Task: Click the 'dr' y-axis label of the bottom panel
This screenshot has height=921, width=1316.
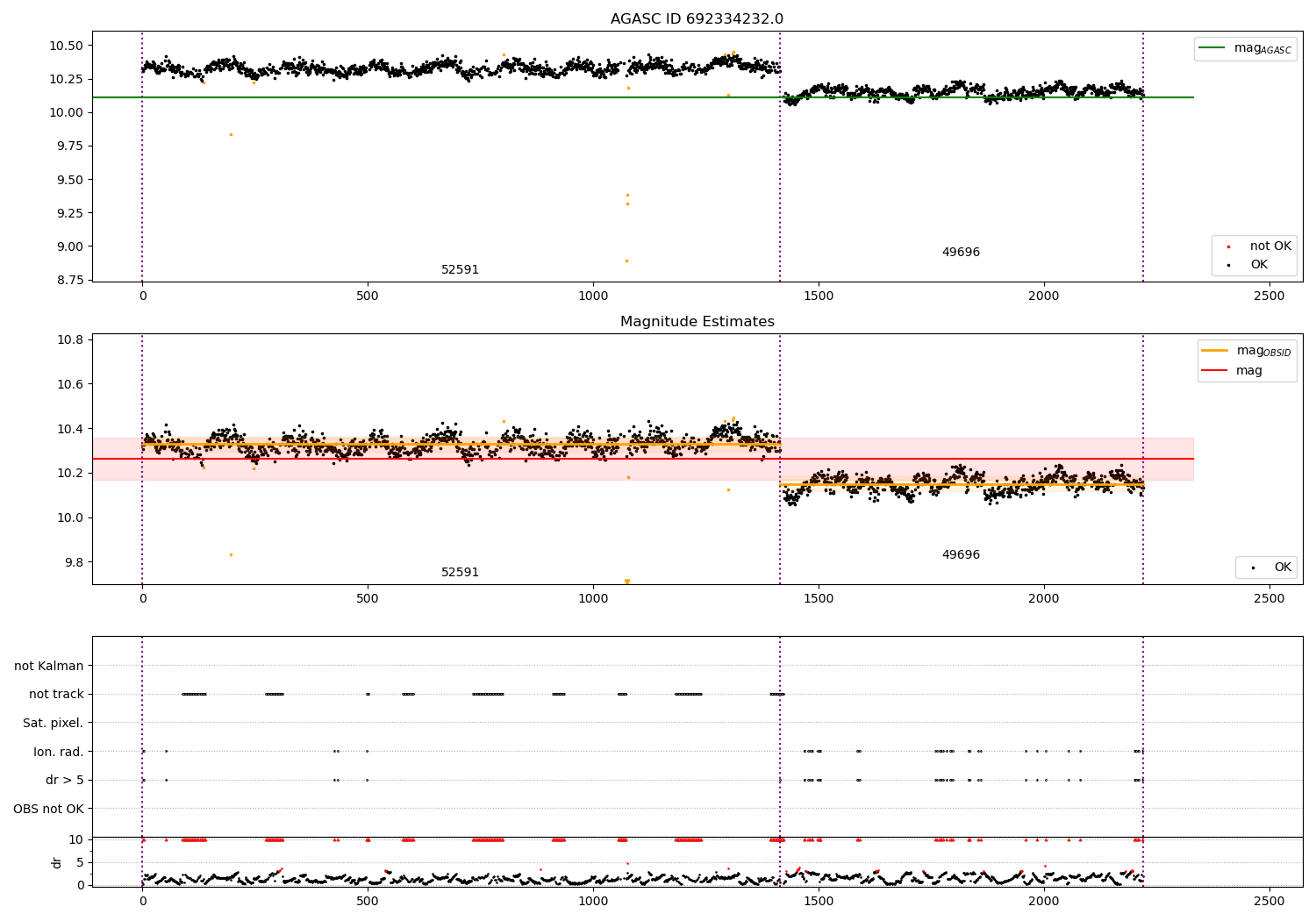Action: [x=57, y=863]
